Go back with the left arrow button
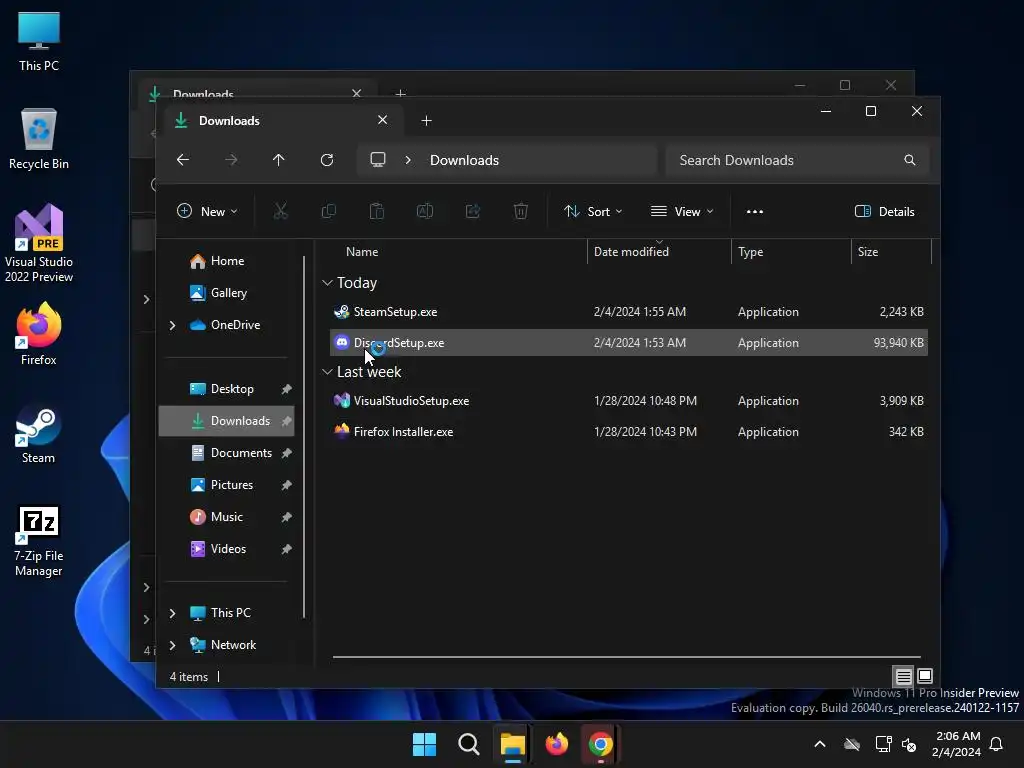The image size is (1024, 768). [183, 160]
